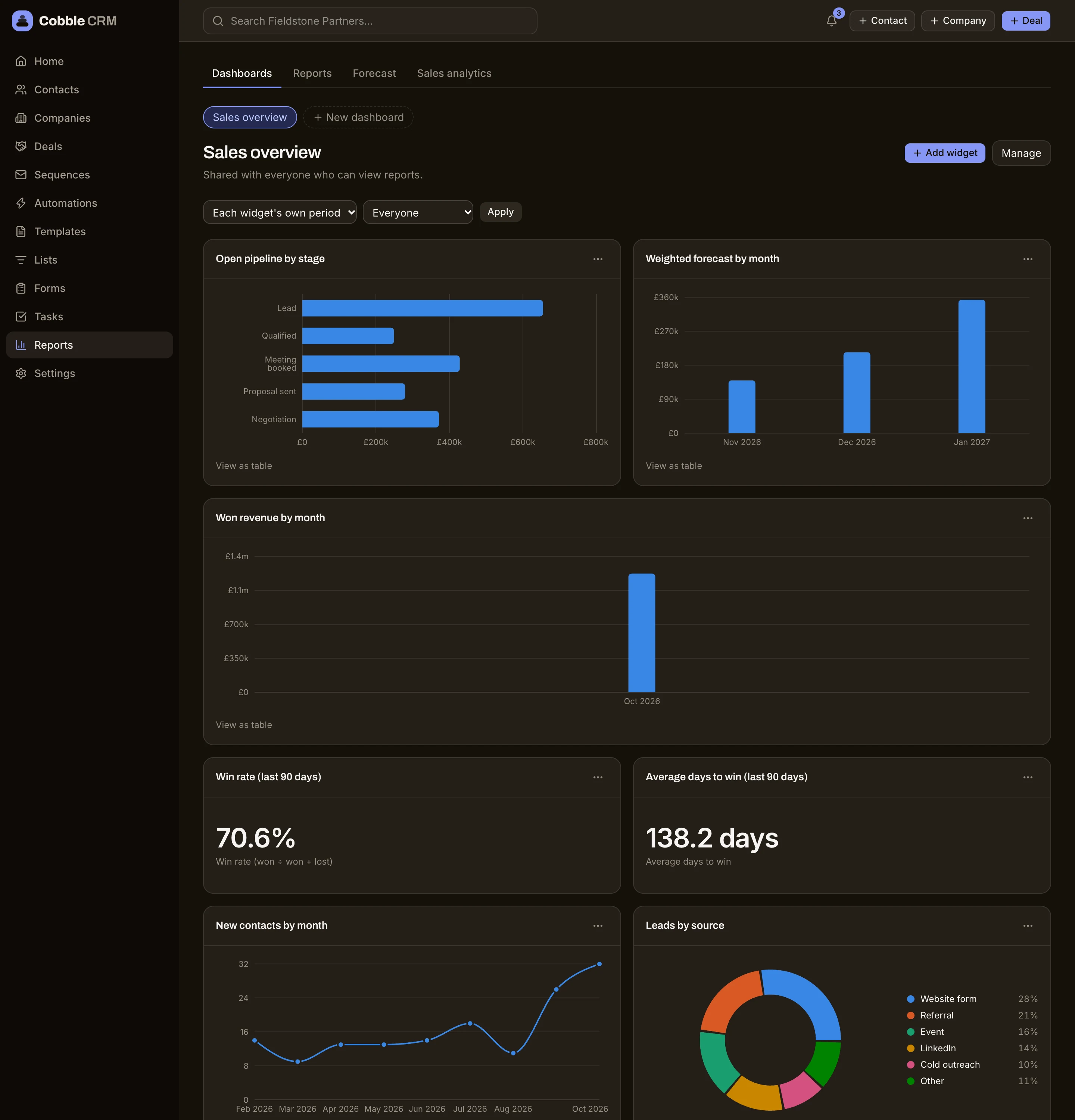Open the Won revenue by month widget menu

pos(1028,518)
